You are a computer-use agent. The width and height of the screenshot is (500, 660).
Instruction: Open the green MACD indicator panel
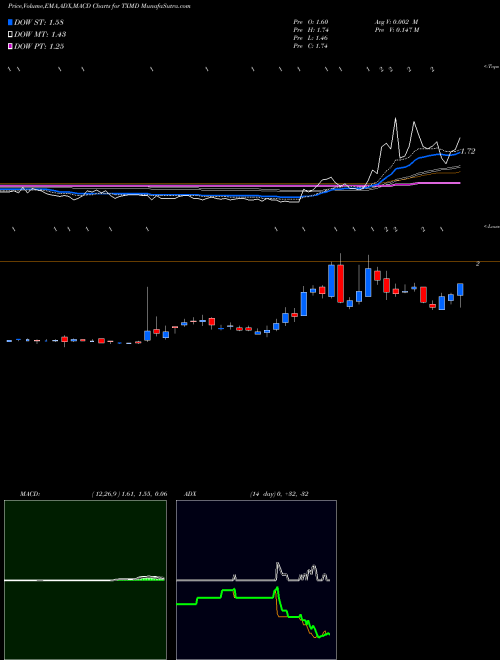coord(85,580)
